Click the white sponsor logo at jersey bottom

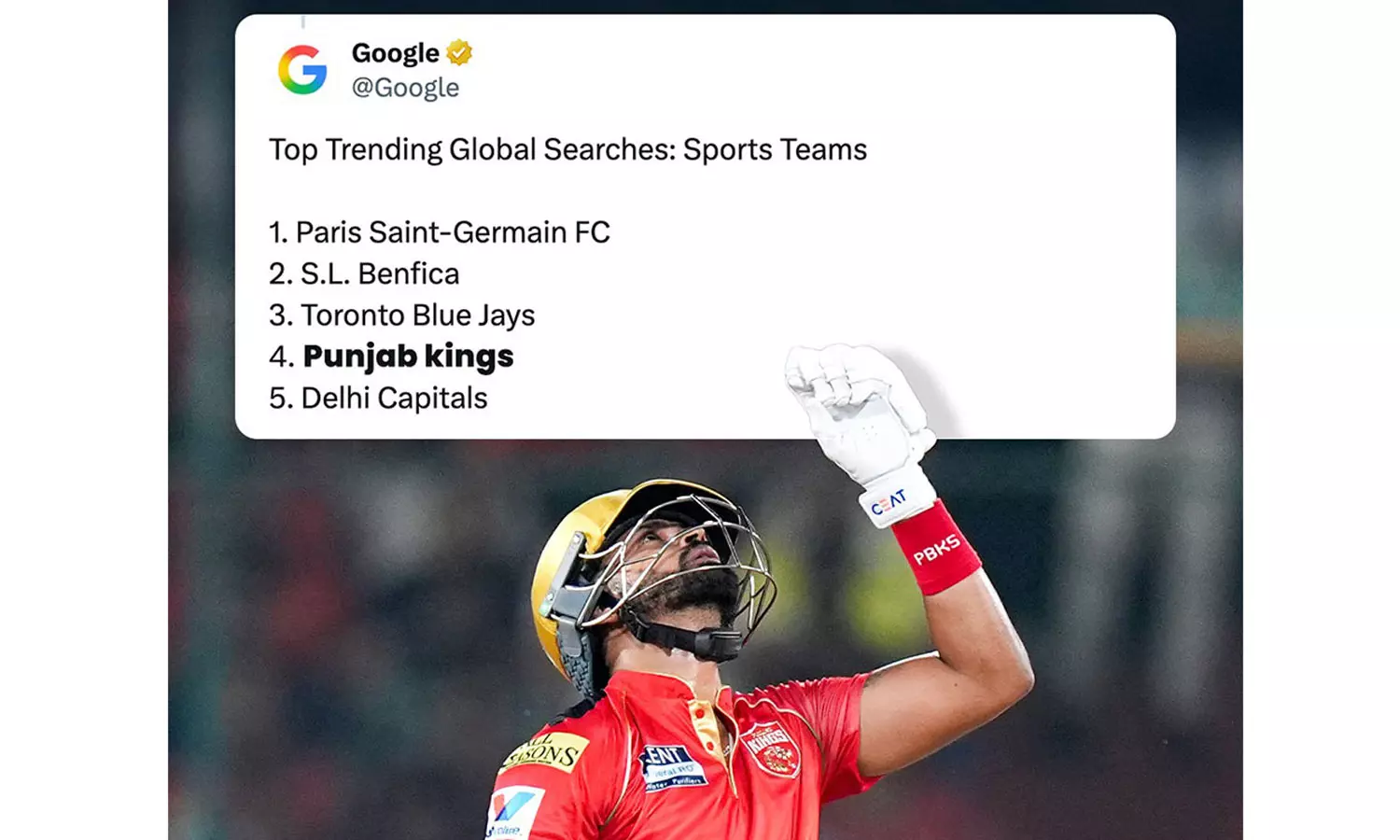[514, 810]
